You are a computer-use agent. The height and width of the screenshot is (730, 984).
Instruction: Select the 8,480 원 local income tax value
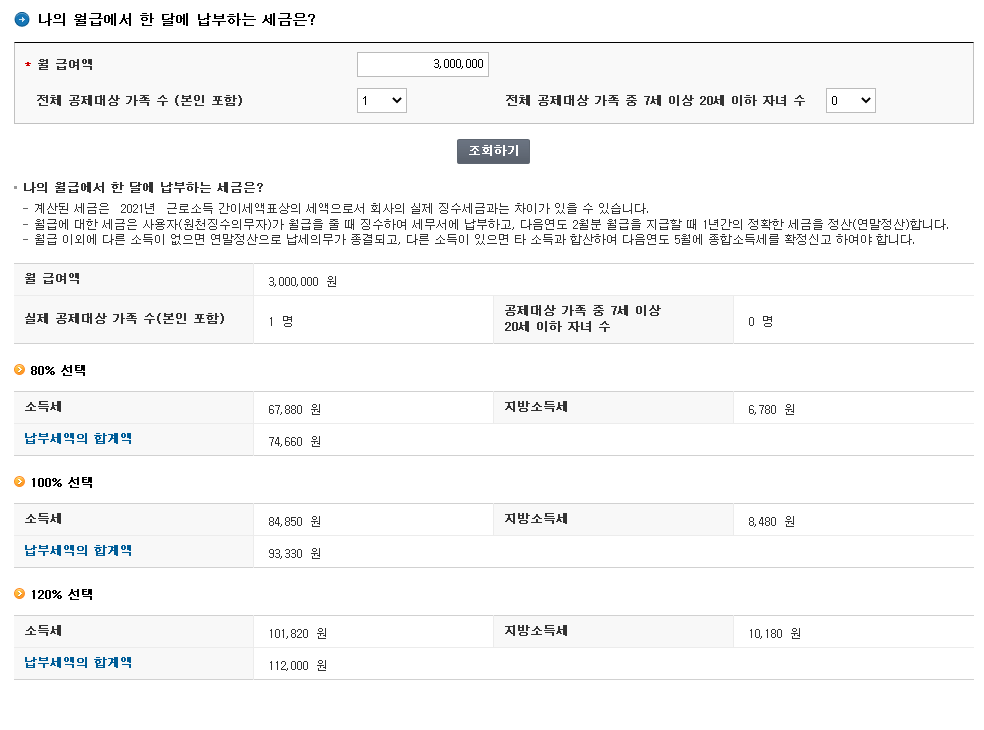(771, 521)
